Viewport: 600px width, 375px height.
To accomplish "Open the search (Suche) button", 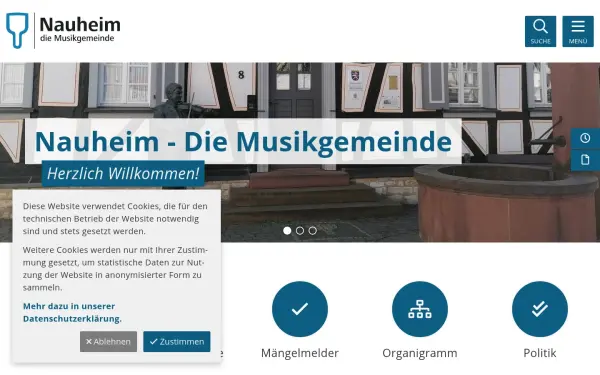I will click(x=540, y=31).
